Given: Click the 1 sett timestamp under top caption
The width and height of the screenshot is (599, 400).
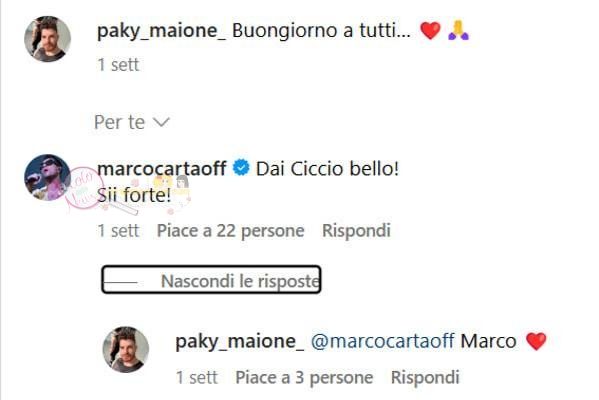Looking at the screenshot, I should pos(118,65).
